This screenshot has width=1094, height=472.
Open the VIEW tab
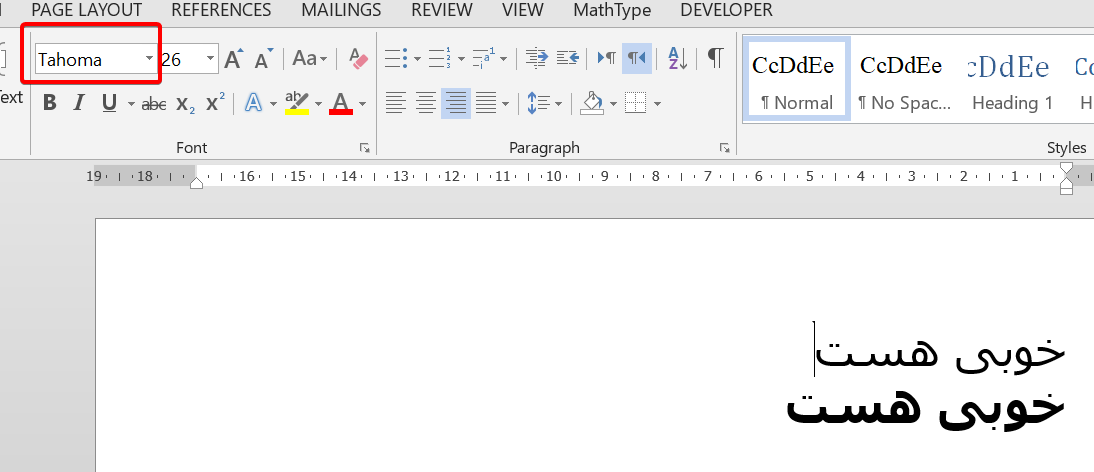pyautogui.click(x=523, y=10)
